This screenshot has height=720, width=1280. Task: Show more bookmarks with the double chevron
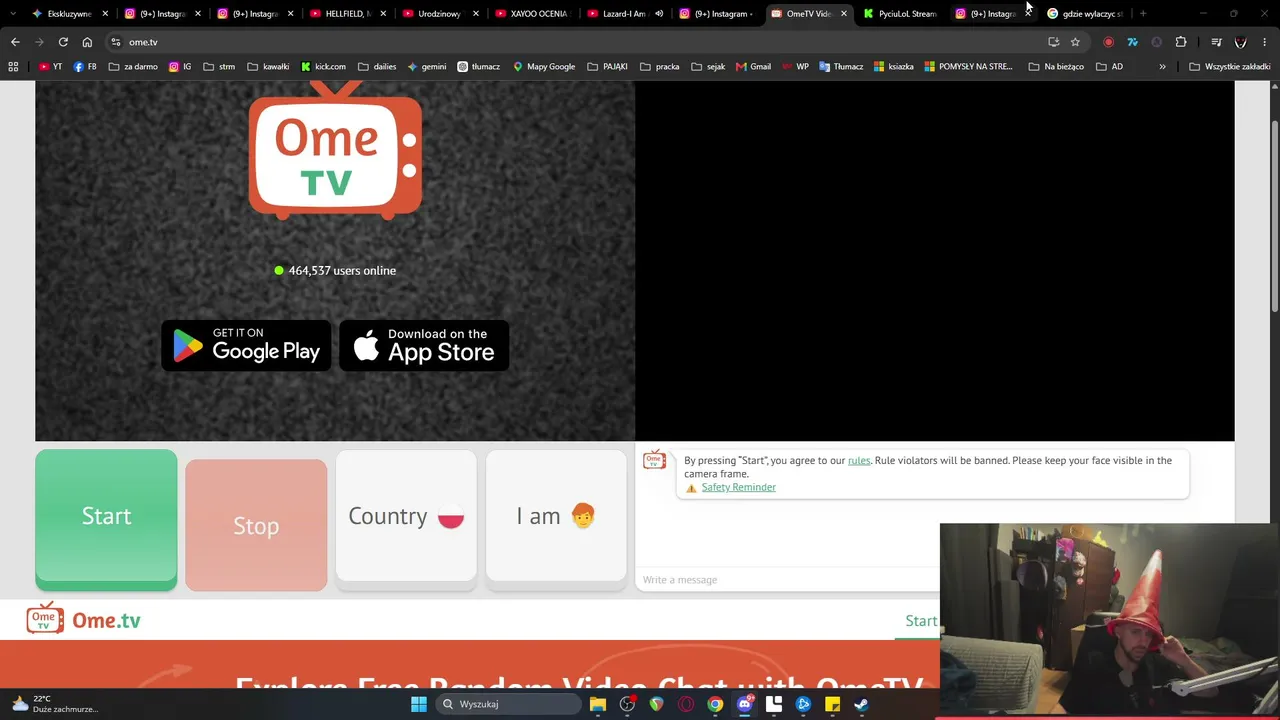click(1162, 67)
